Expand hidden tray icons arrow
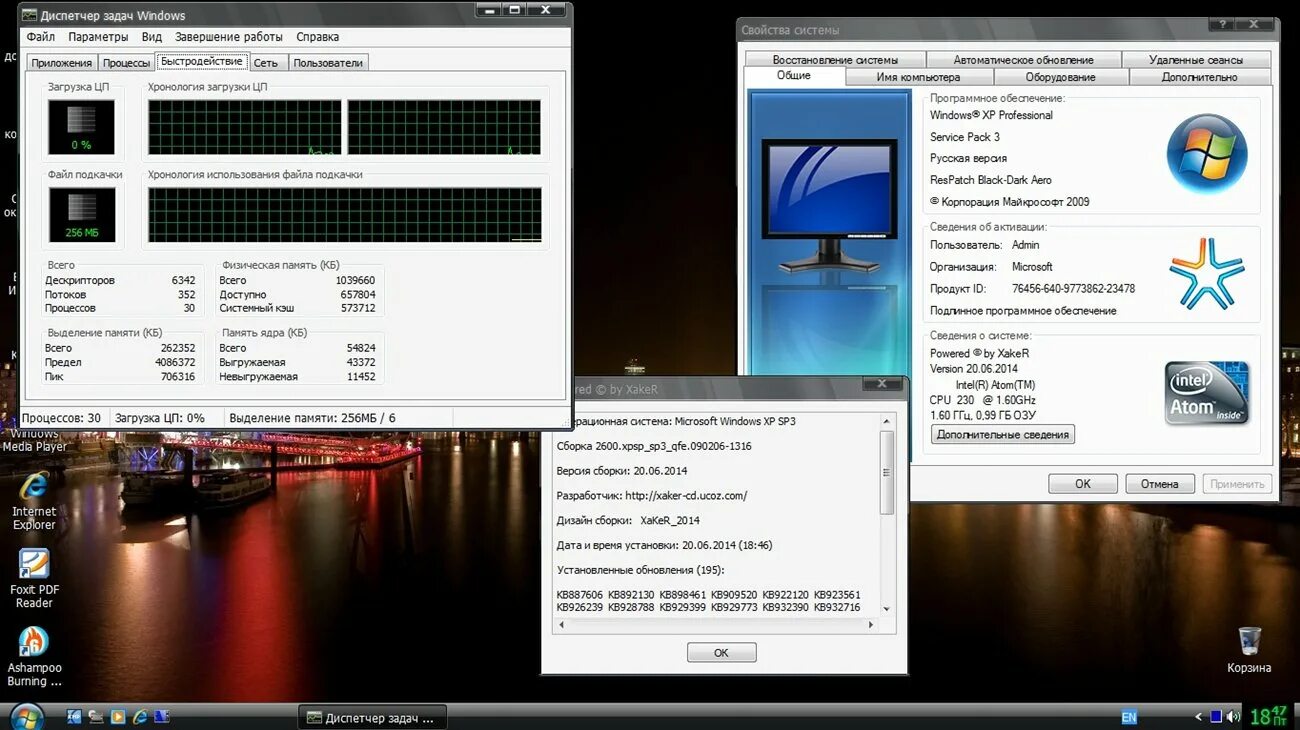The height and width of the screenshot is (730, 1300). pyautogui.click(x=1199, y=717)
